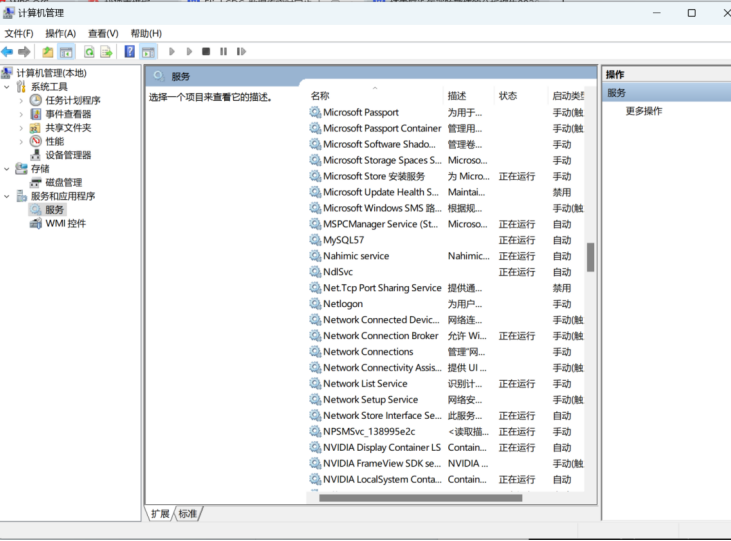Collapse the 系统工具 tree node
The image size is (731, 541).
tap(7, 87)
